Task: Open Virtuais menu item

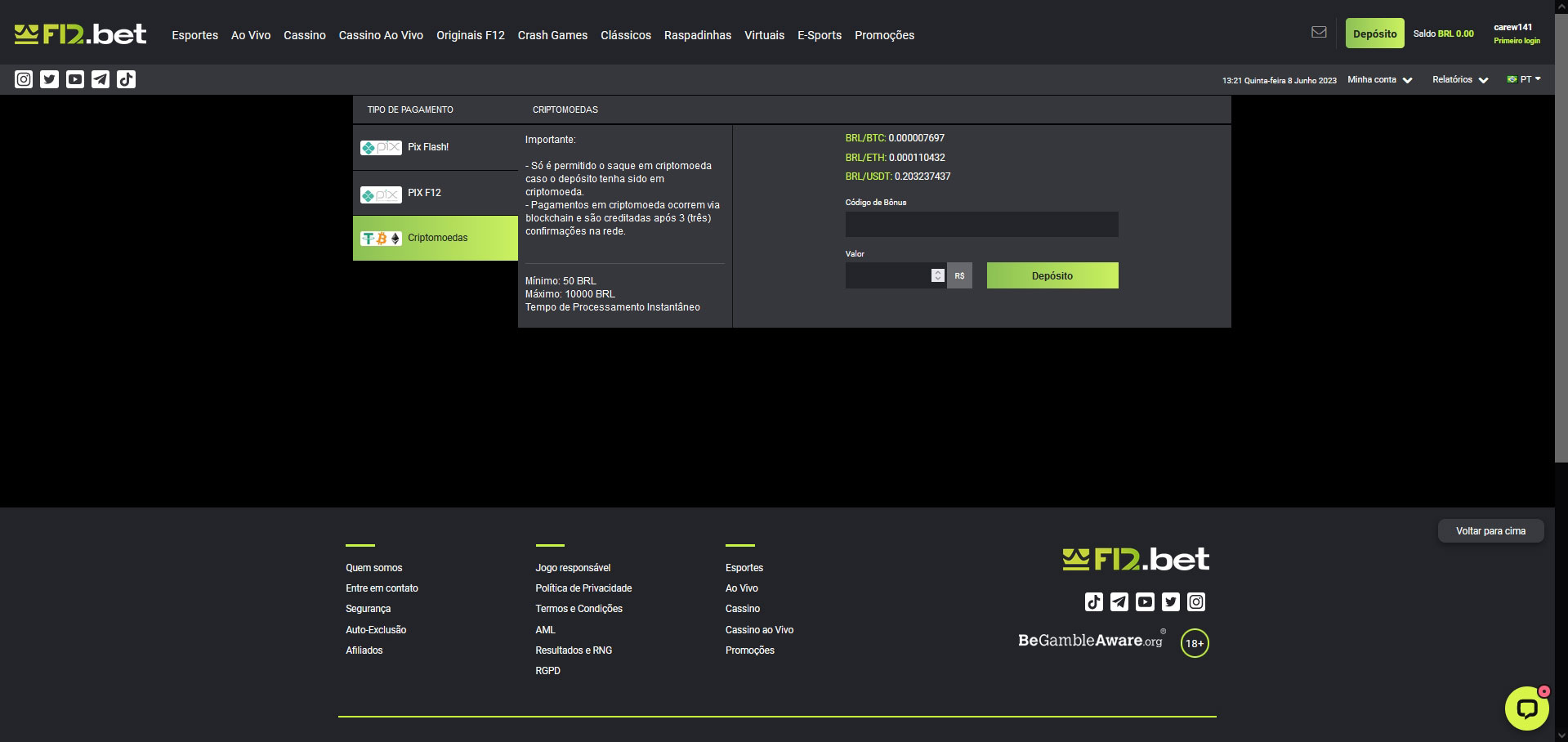Action: point(764,35)
